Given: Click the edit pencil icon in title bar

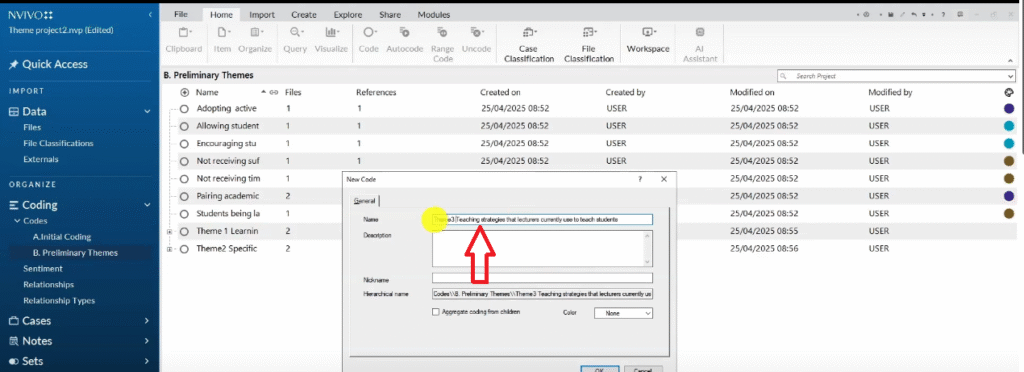Looking at the screenshot, I should [903, 14].
